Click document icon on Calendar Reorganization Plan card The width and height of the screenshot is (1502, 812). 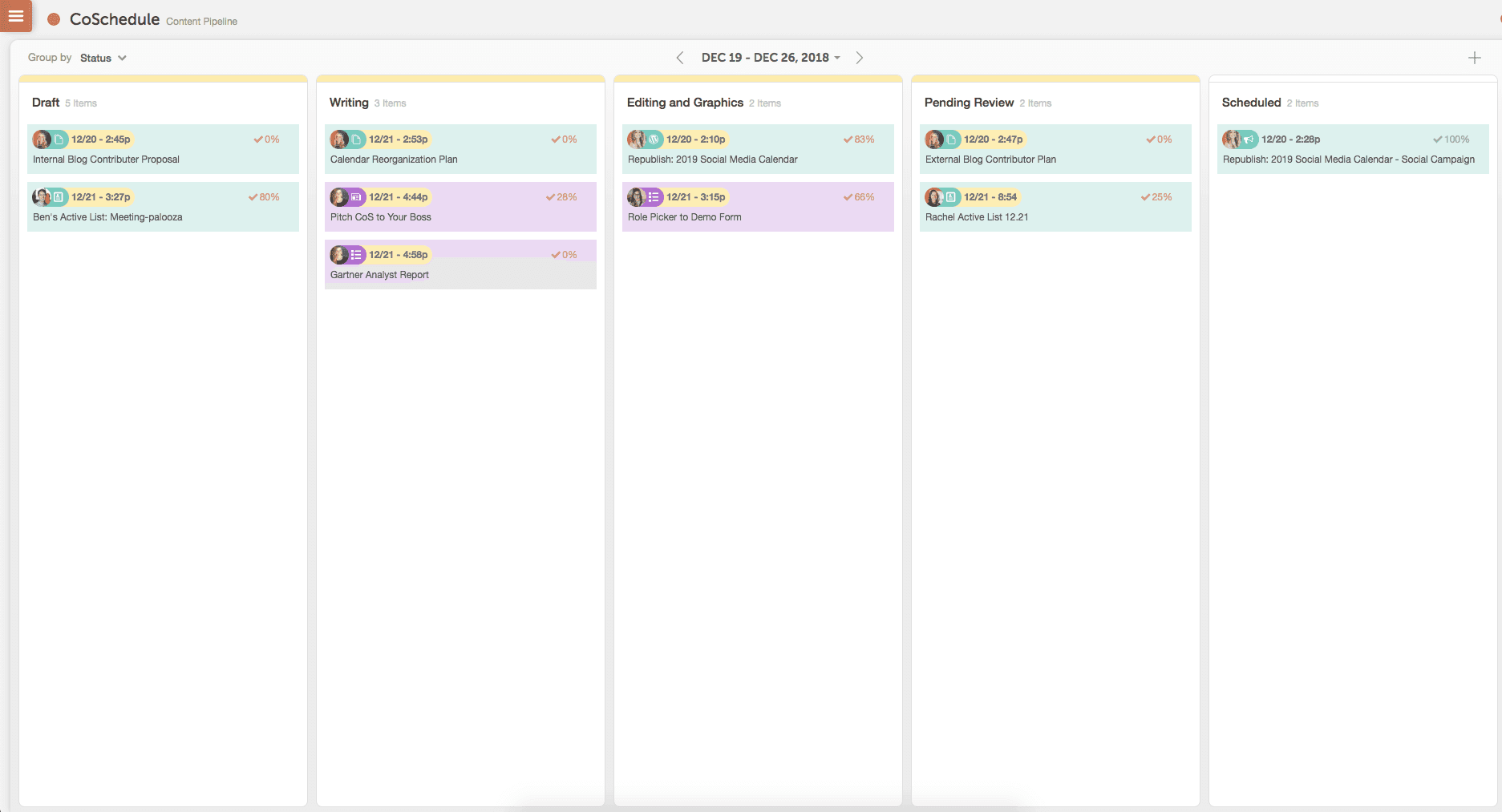(357, 139)
